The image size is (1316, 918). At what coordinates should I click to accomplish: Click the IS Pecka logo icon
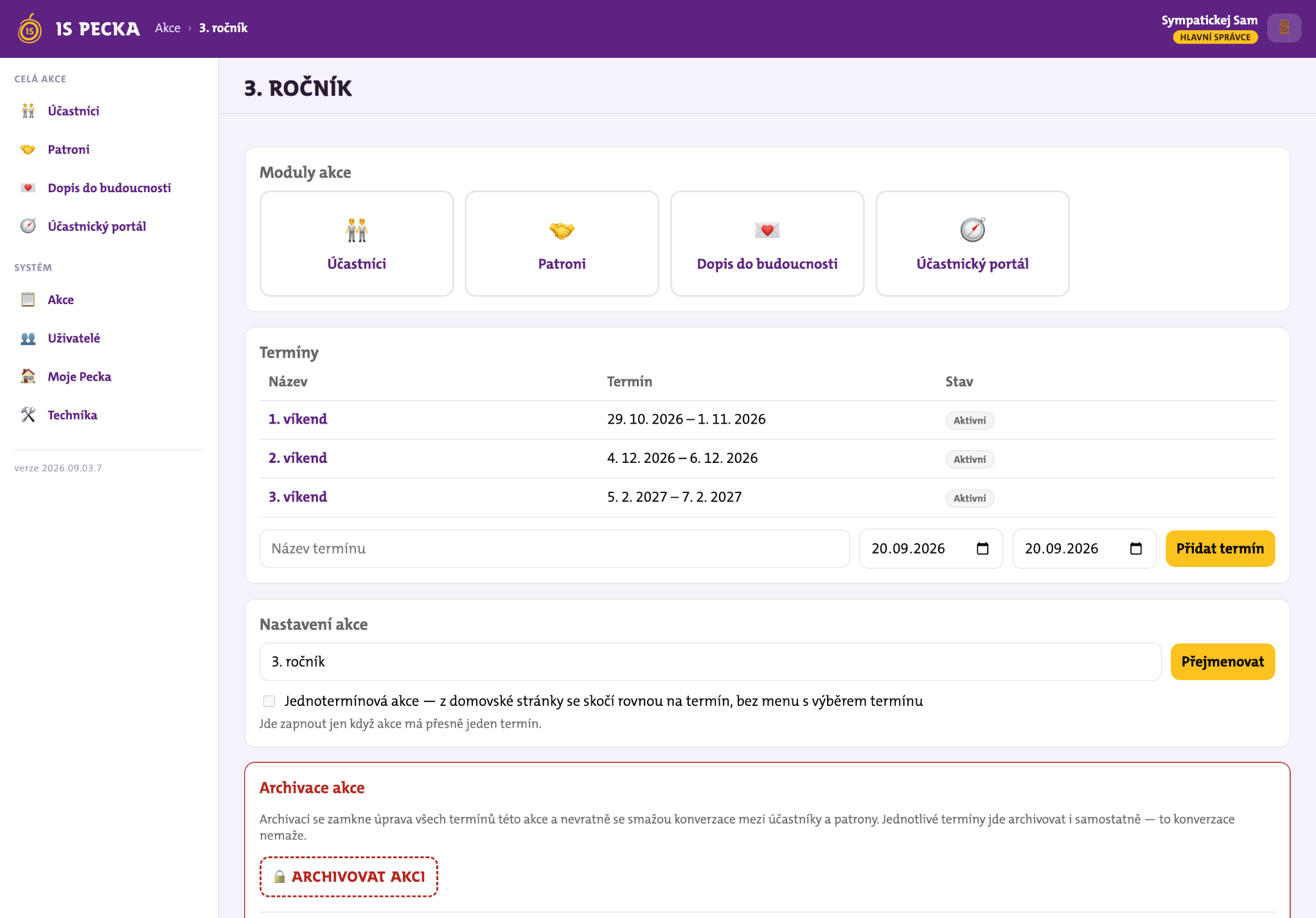point(30,28)
